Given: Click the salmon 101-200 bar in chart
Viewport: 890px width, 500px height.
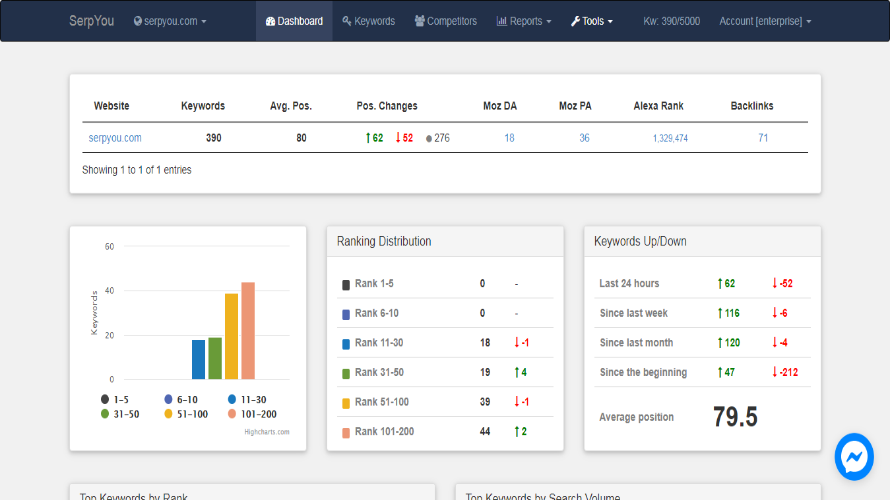Looking at the screenshot, I should (x=248, y=331).
